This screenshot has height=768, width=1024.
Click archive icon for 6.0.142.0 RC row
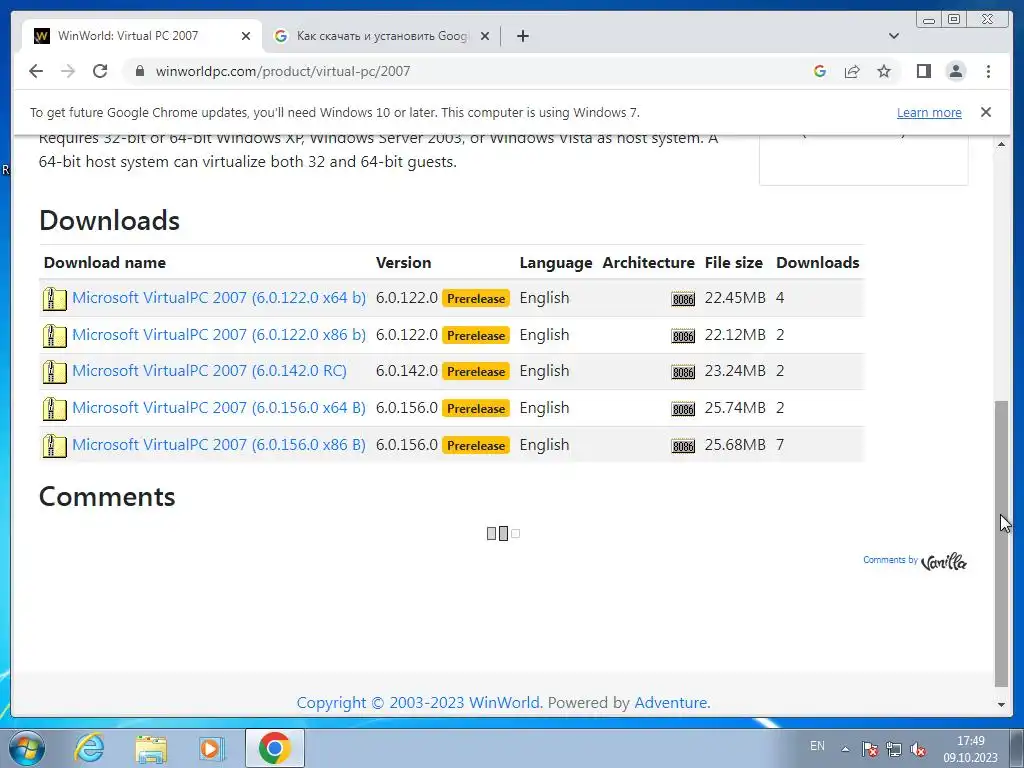click(55, 372)
